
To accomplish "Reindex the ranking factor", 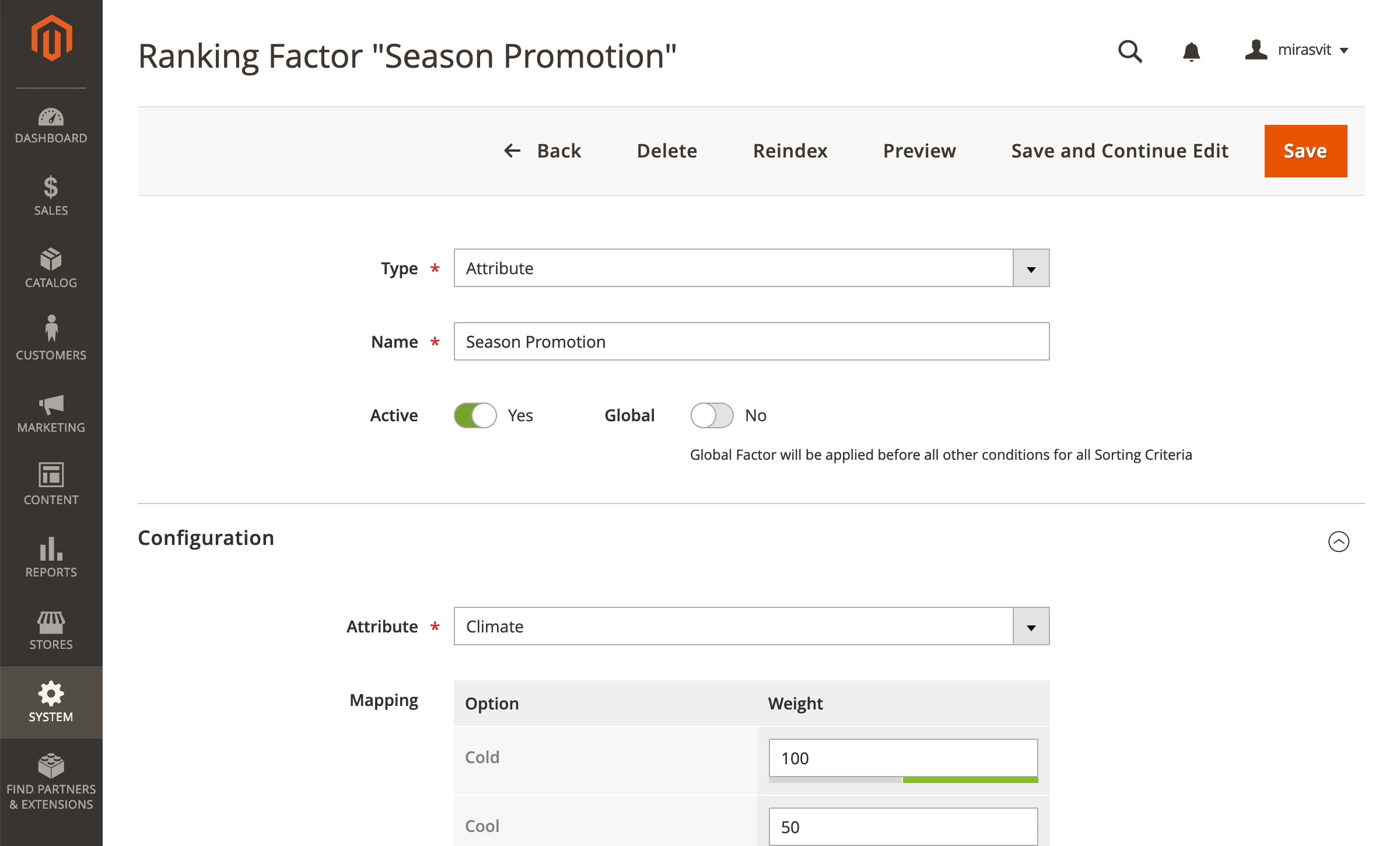I will coord(790,151).
